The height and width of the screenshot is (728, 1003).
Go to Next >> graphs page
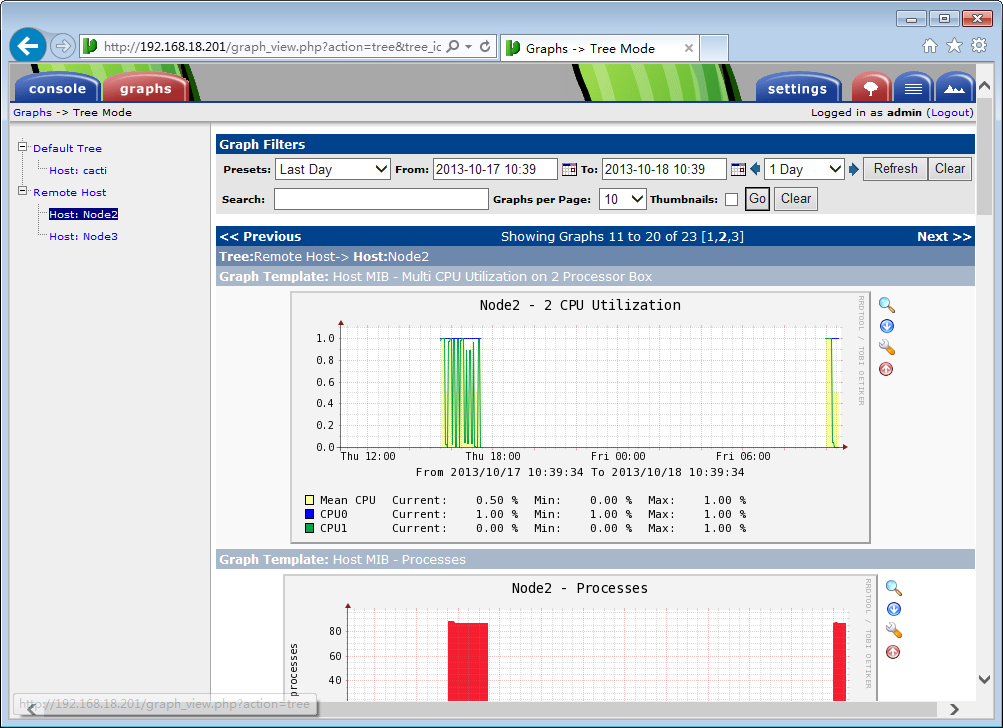(x=944, y=237)
